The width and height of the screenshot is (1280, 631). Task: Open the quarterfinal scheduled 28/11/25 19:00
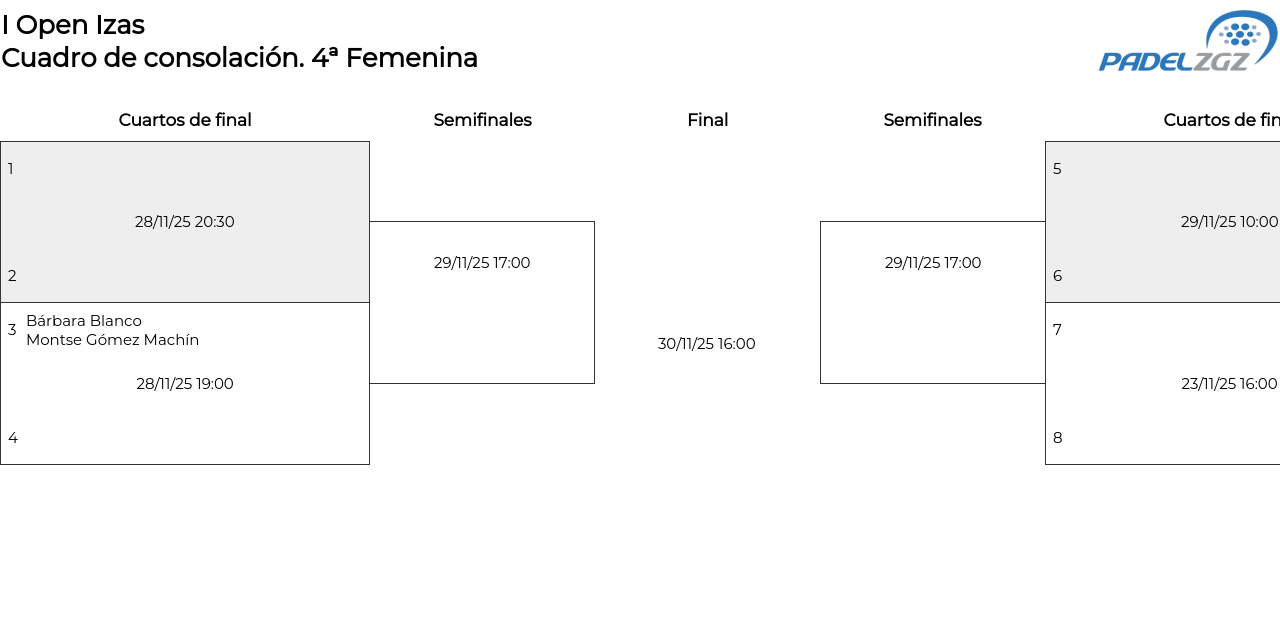[185, 384]
